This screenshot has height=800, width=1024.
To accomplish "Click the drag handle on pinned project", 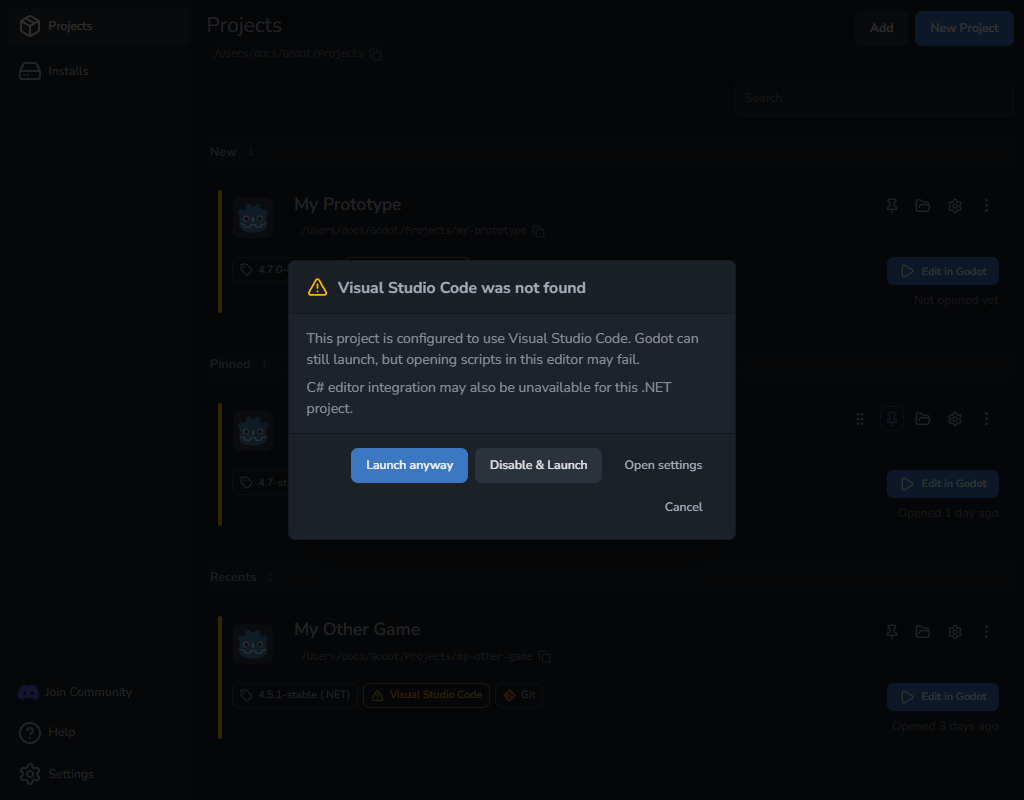I will point(860,419).
